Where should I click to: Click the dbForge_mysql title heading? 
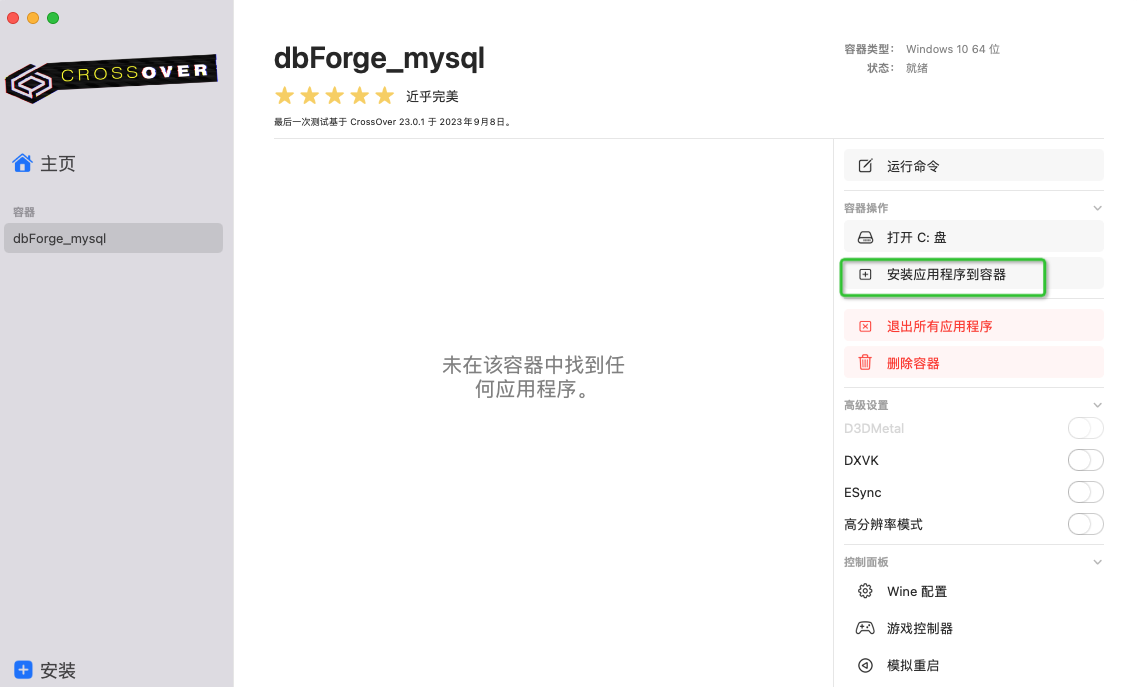tap(379, 59)
